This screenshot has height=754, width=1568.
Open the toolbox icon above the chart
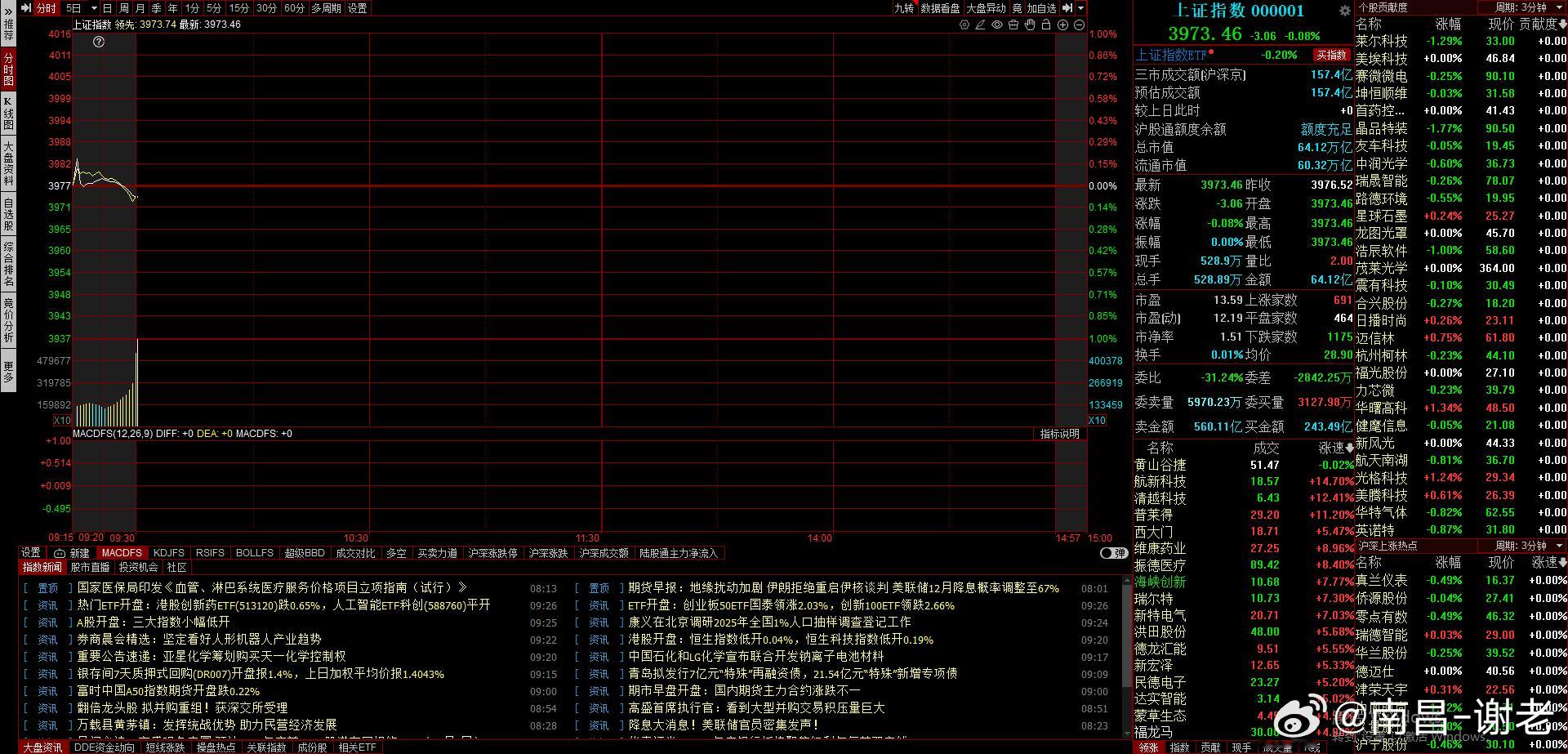(x=1013, y=25)
